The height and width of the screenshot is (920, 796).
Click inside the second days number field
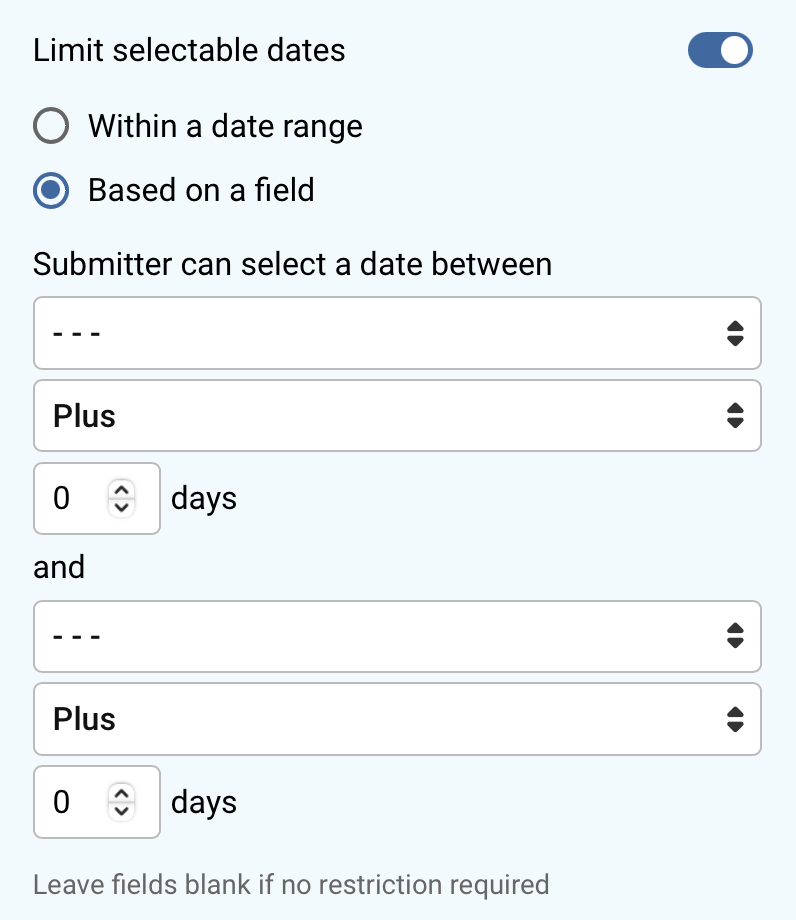coord(70,802)
